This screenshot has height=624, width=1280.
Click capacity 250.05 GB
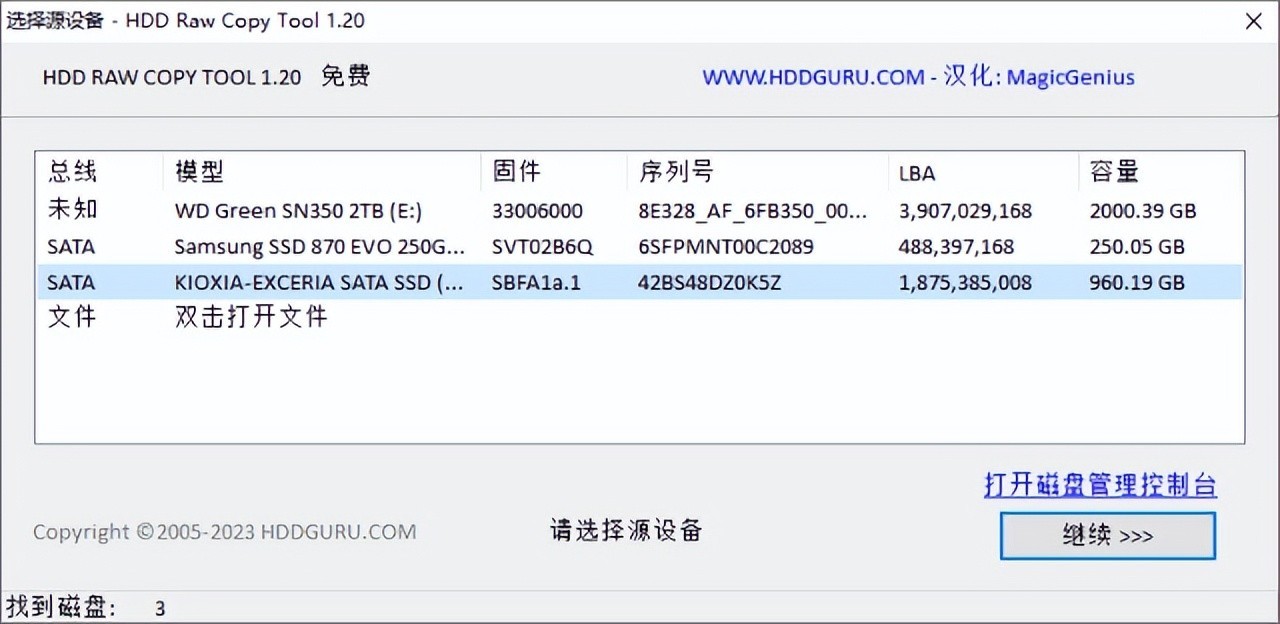(1137, 247)
